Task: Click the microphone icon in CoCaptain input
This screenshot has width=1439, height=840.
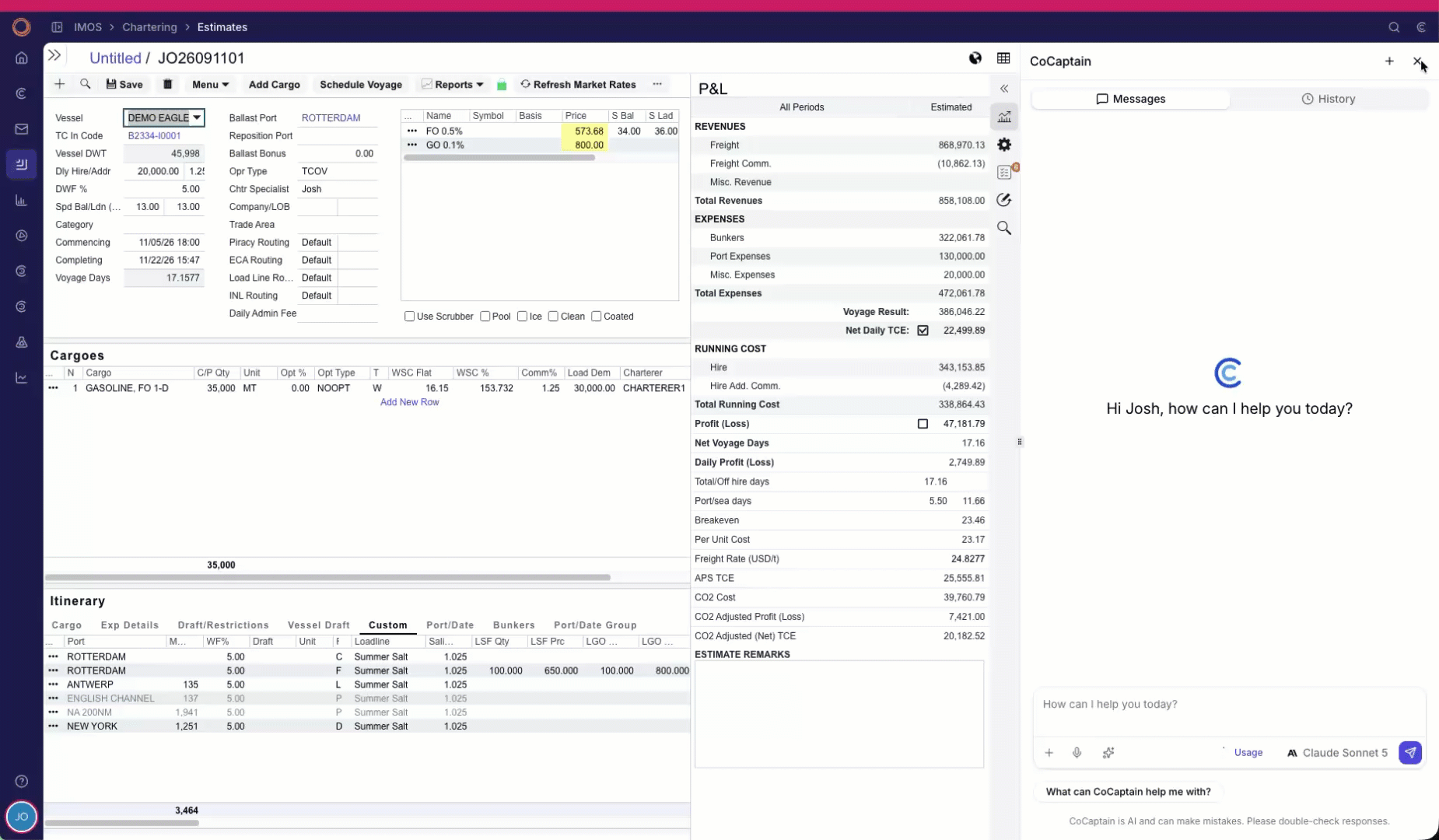Action: click(1077, 753)
